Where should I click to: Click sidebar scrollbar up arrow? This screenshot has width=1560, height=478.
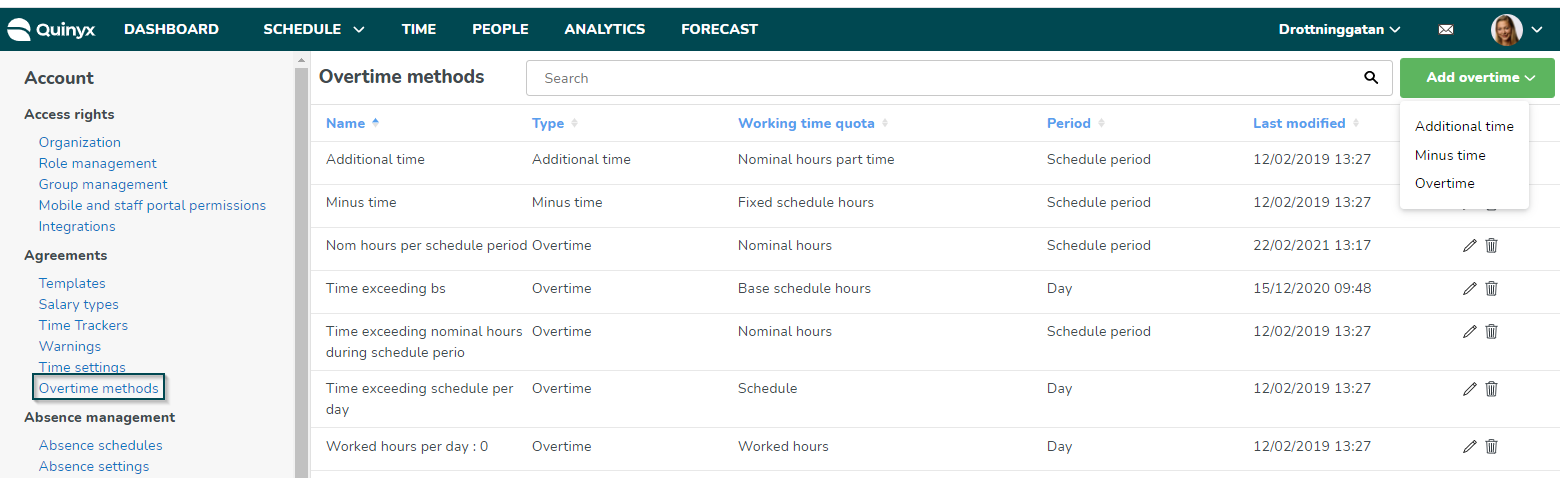point(301,61)
